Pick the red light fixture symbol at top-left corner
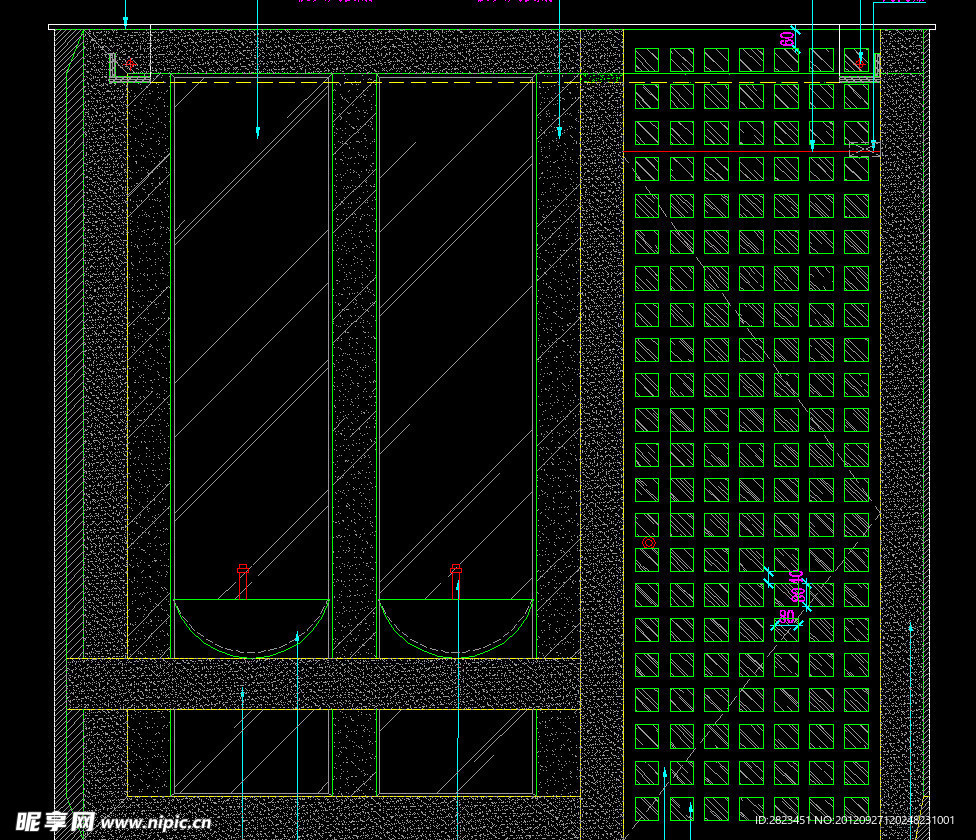The image size is (976, 840). 130,65
